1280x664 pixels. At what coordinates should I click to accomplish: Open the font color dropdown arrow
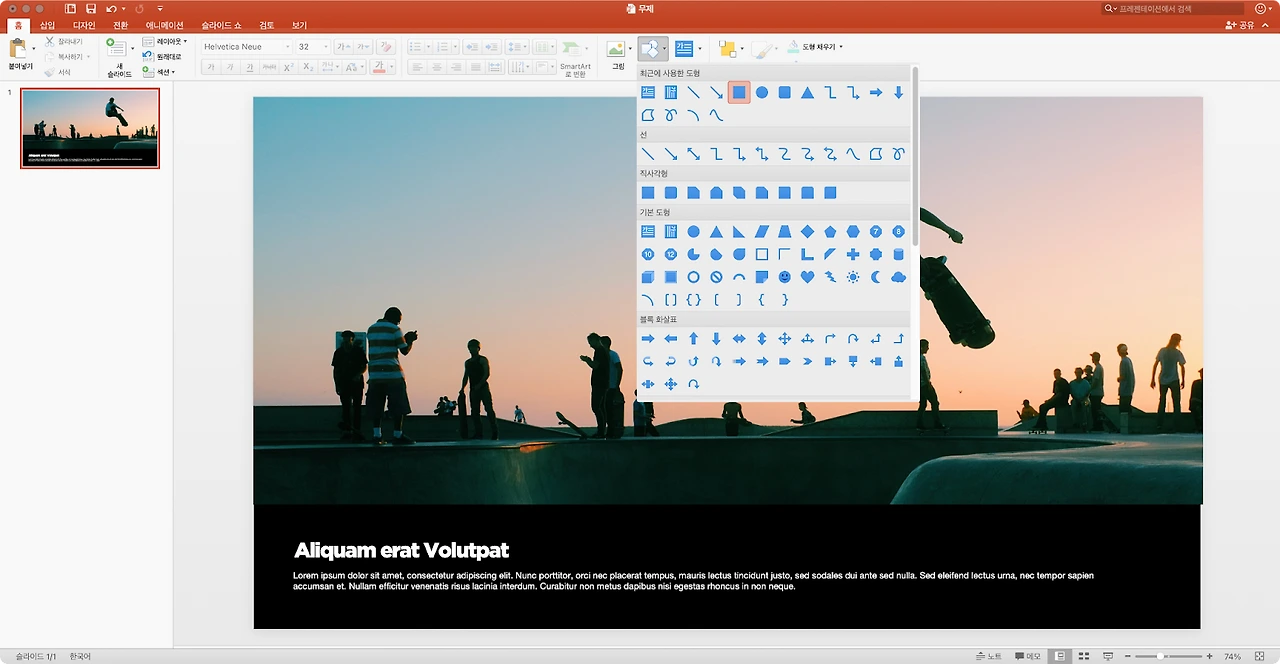coord(393,67)
